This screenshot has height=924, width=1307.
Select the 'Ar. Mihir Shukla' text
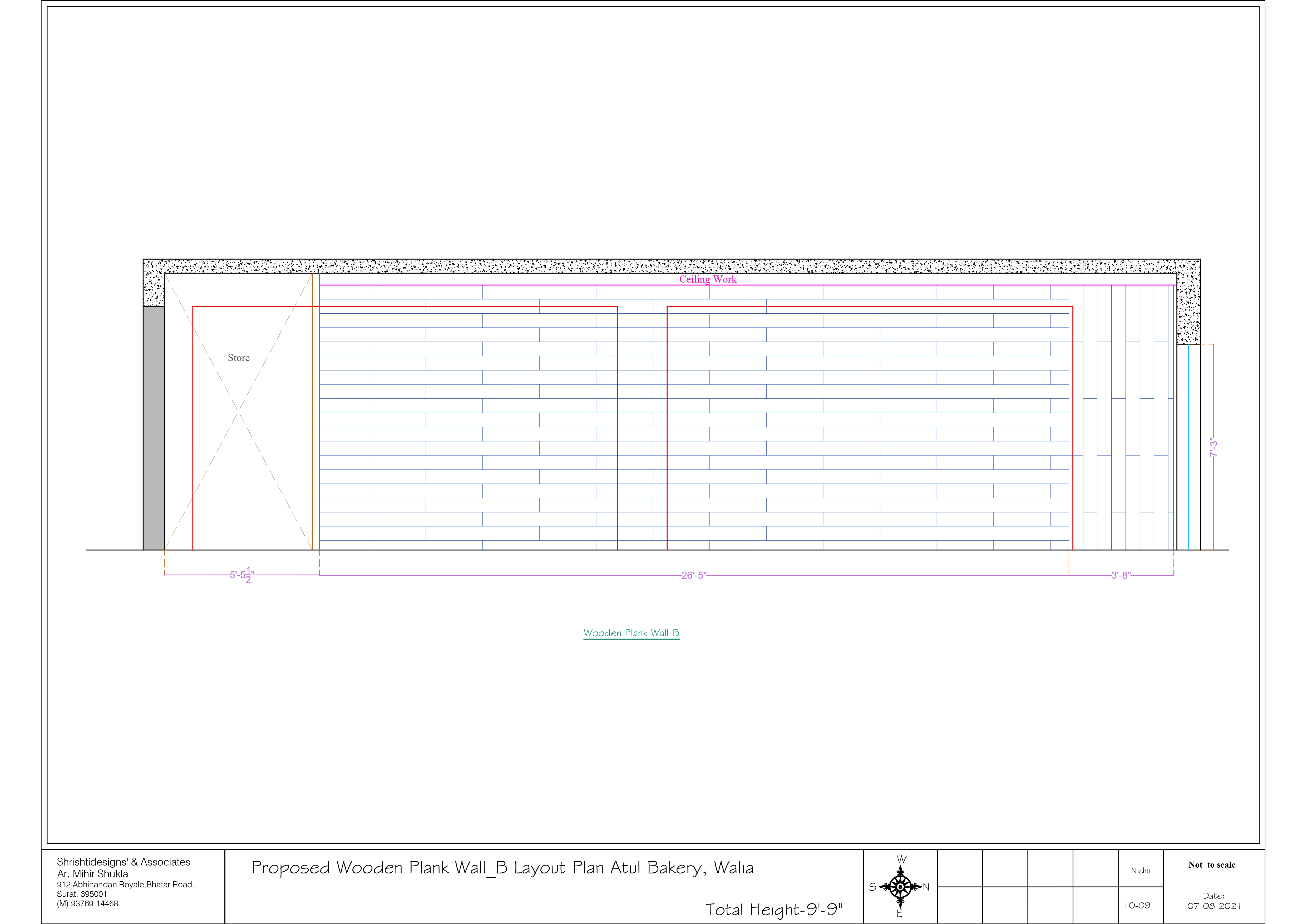pyautogui.click(x=92, y=873)
